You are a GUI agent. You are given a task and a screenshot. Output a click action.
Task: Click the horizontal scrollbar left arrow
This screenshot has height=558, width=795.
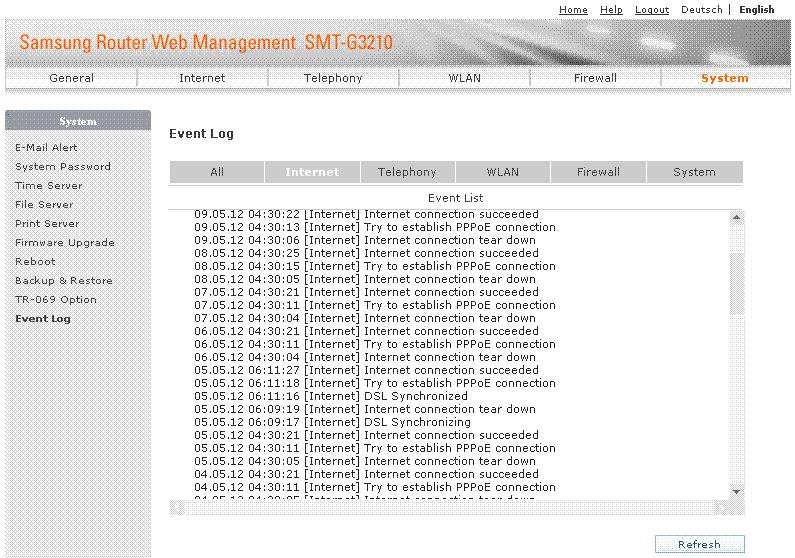pyautogui.click(x=177, y=507)
